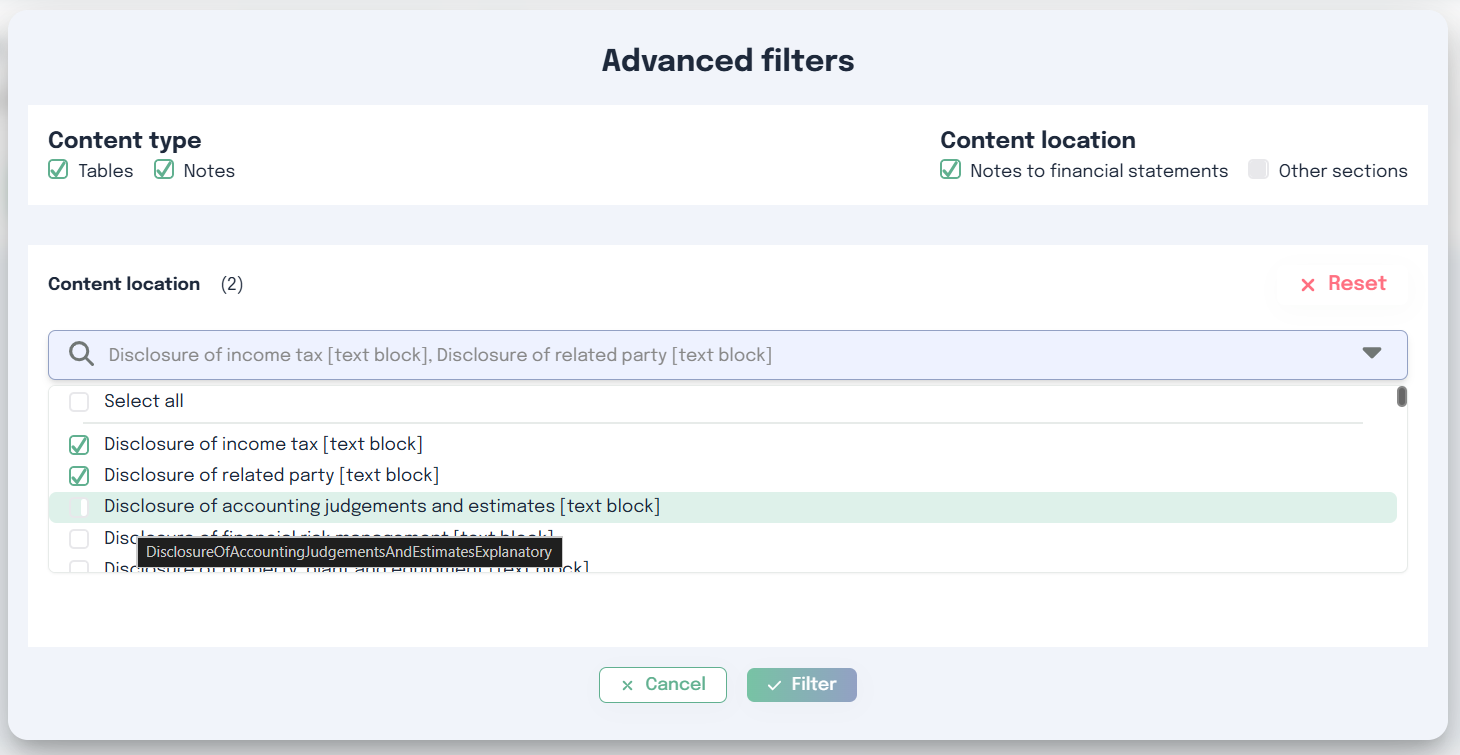Click the magnifier search icon
This screenshot has width=1460, height=755.
click(x=81, y=354)
